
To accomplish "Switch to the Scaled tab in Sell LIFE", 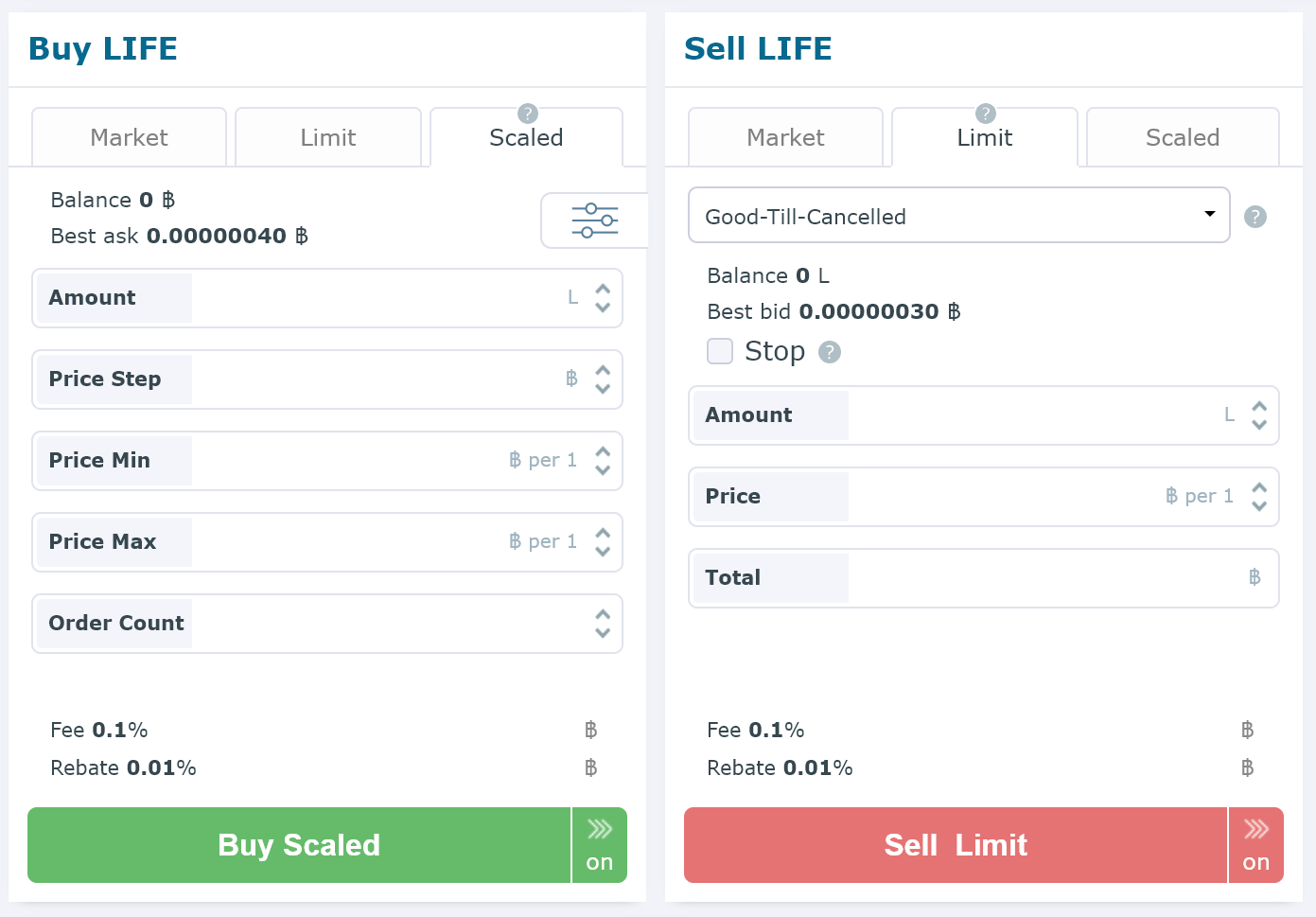I will pyautogui.click(x=1182, y=137).
